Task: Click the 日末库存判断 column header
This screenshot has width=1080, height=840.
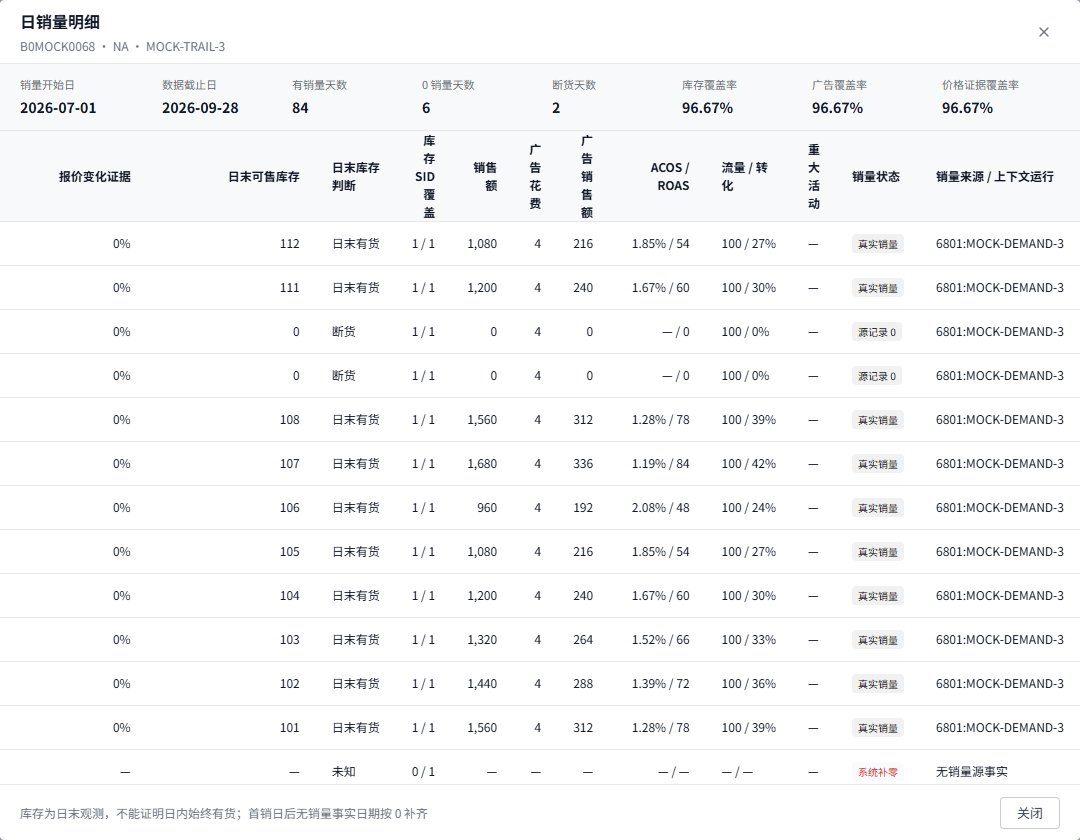Action: pyautogui.click(x=355, y=176)
